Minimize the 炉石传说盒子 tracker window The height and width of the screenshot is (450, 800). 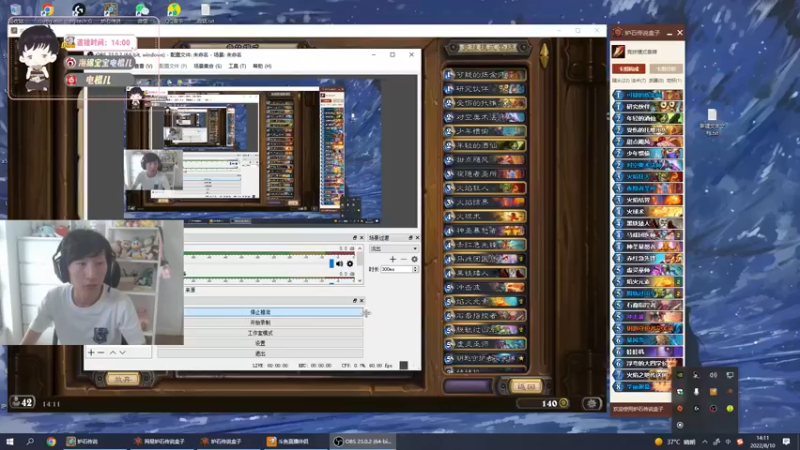click(669, 33)
